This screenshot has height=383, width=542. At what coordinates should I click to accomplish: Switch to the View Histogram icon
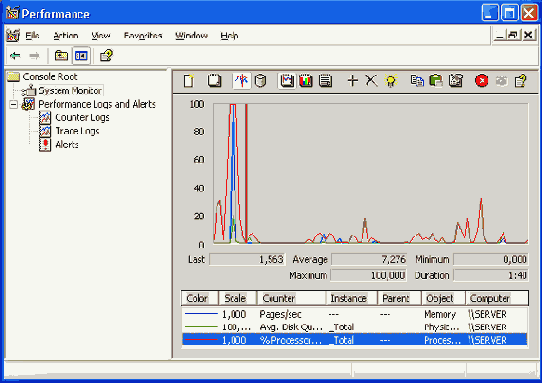pyautogui.click(x=306, y=81)
